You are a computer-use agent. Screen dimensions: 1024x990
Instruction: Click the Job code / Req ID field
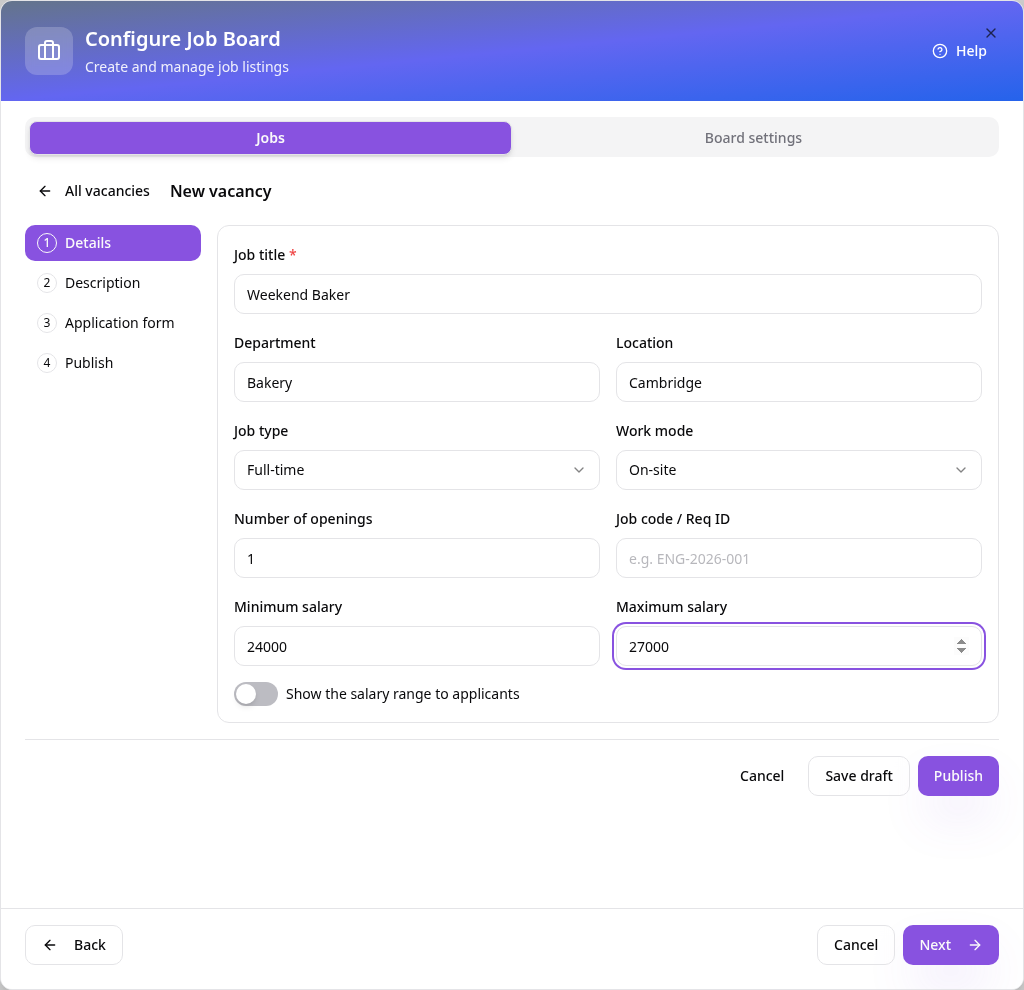799,558
